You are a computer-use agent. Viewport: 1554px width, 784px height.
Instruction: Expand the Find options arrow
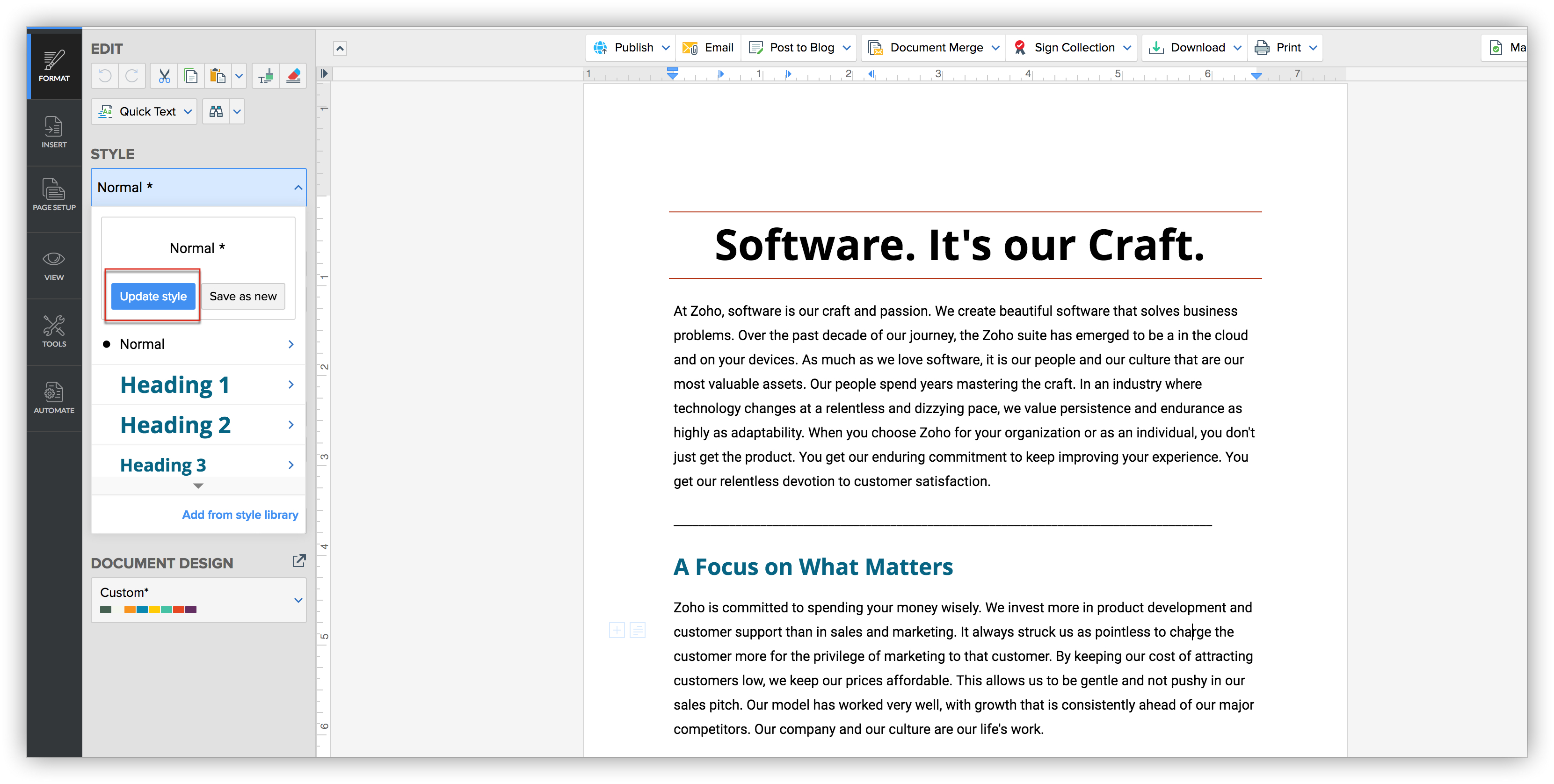pyautogui.click(x=237, y=112)
